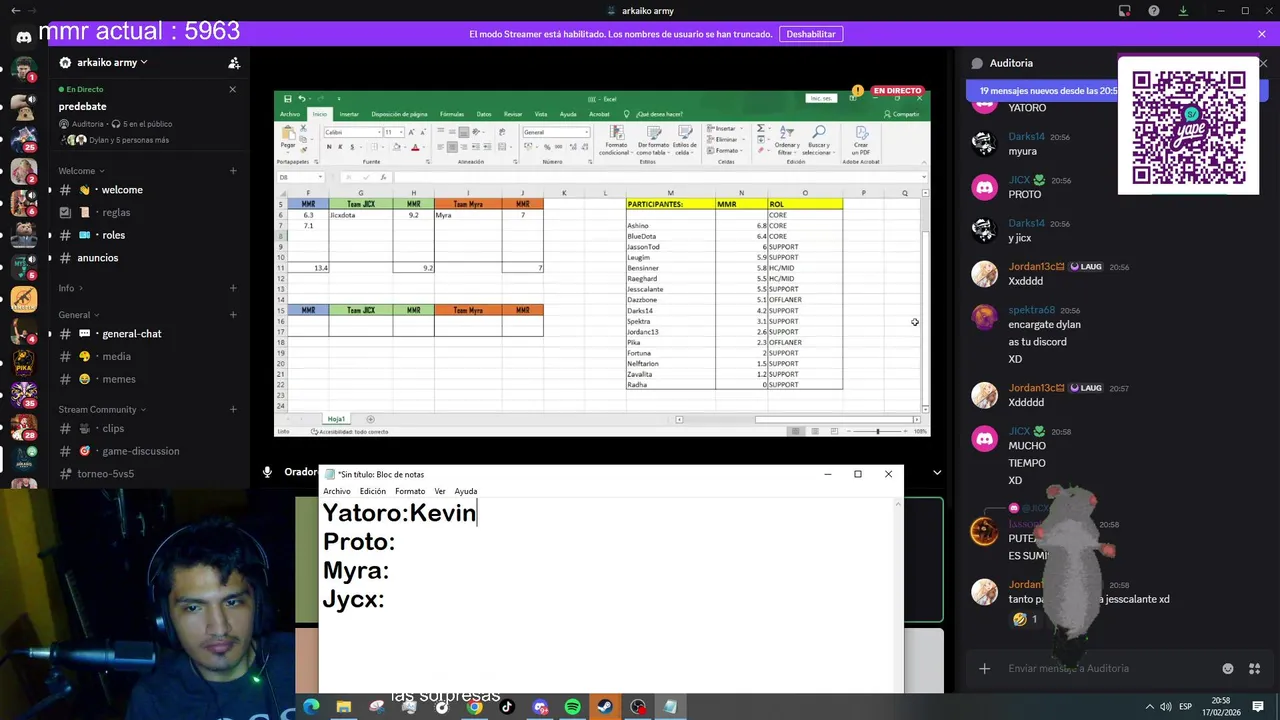Click Compartir button in Excel

[x=900, y=114]
